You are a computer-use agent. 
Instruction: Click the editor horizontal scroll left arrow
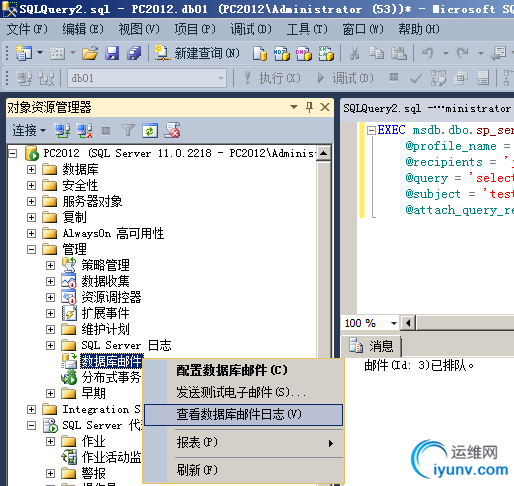pos(408,323)
